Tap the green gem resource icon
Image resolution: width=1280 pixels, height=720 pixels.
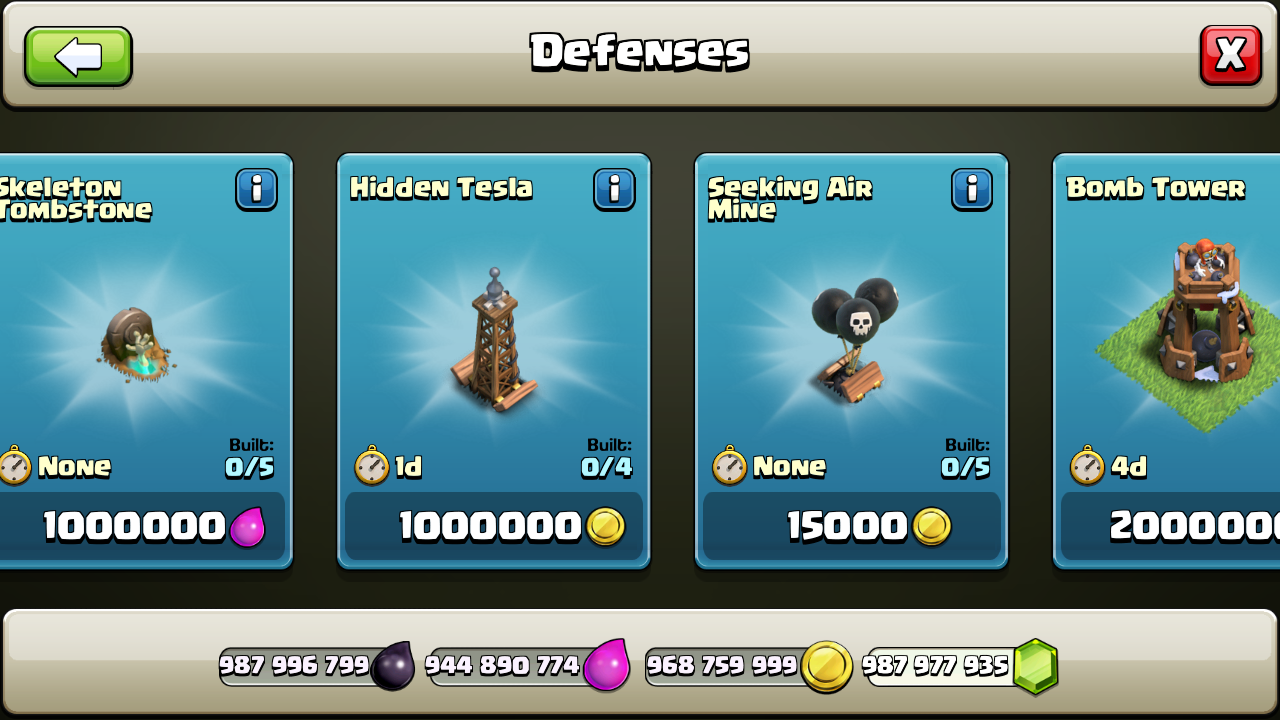1035,666
